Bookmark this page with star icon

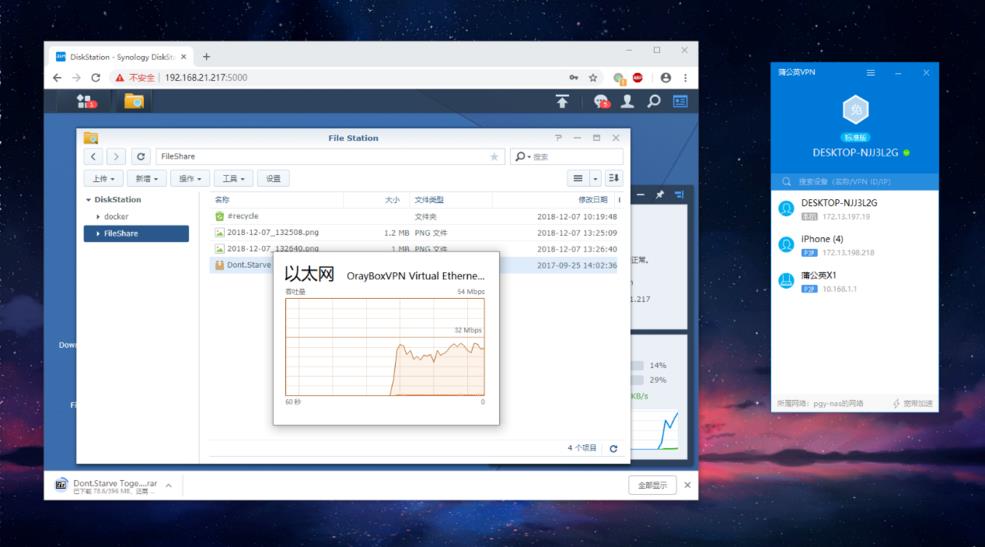(592, 77)
